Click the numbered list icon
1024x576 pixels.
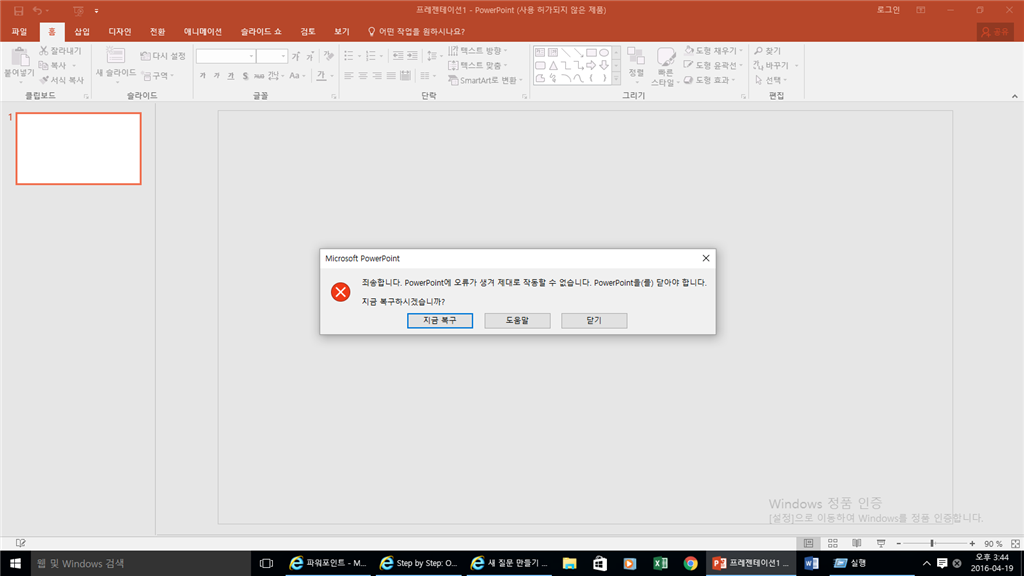click(x=370, y=56)
